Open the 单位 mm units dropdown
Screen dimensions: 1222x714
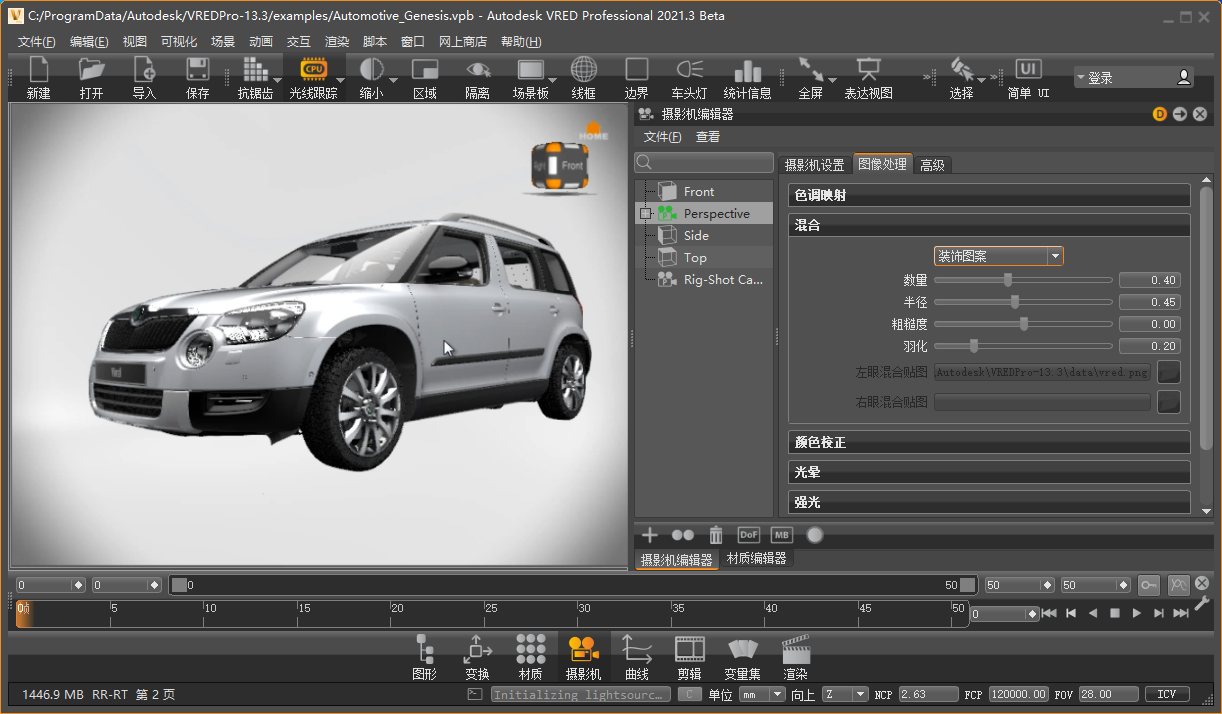(x=763, y=694)
